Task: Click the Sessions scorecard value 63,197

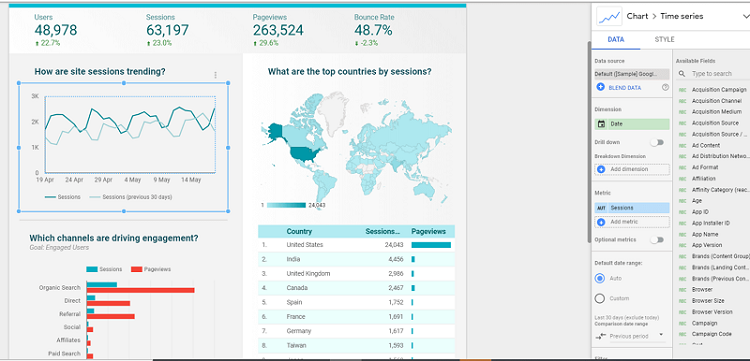Action: pyautogui.click(x=167, y=30)
